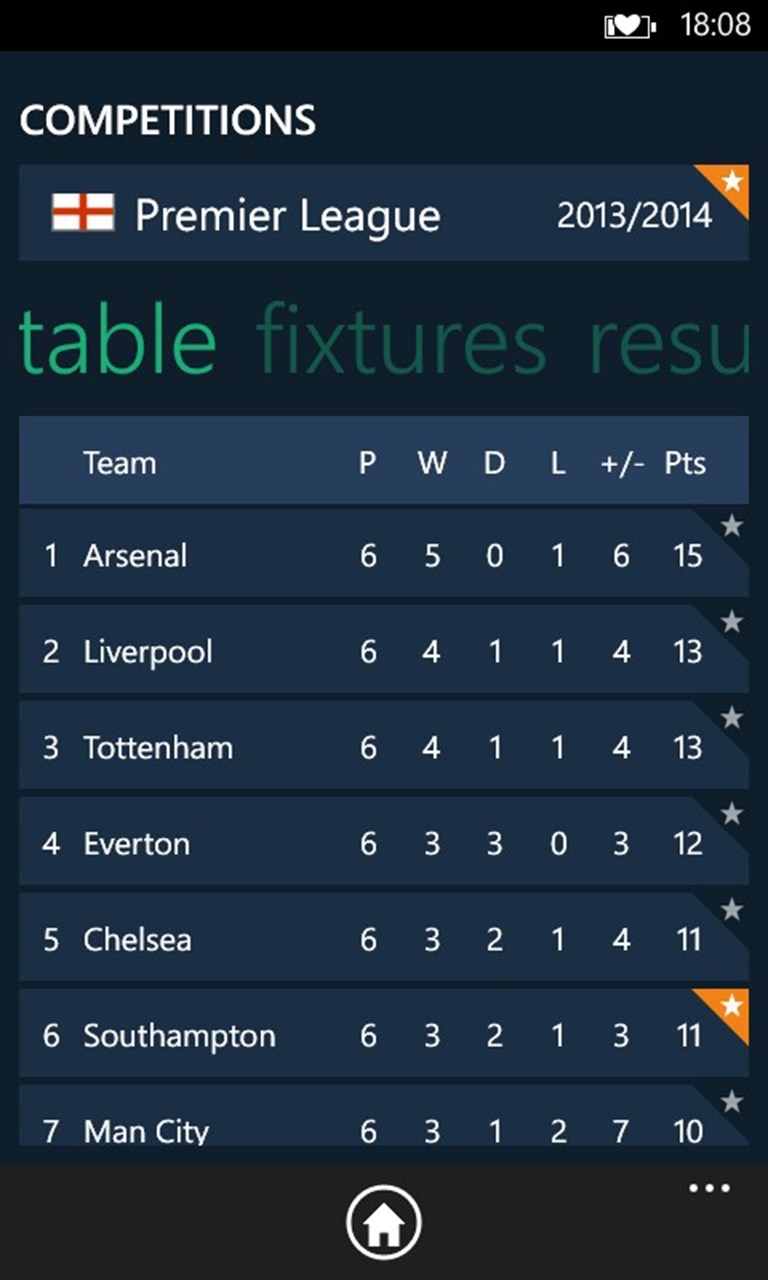The width and height of the screenshot is (768, 1280).
Task: Expand the Premier League competition picker
Action: [x=384, y=214]
